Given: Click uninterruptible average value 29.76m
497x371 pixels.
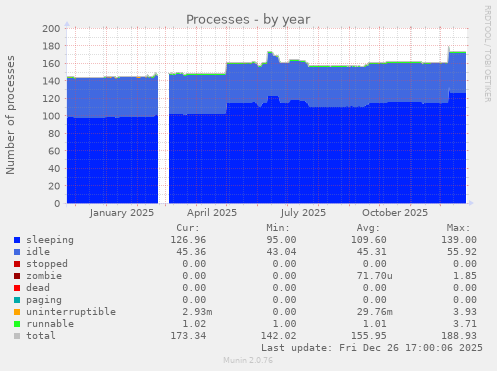Looking at the screenshot, I should tap(375, 312).
